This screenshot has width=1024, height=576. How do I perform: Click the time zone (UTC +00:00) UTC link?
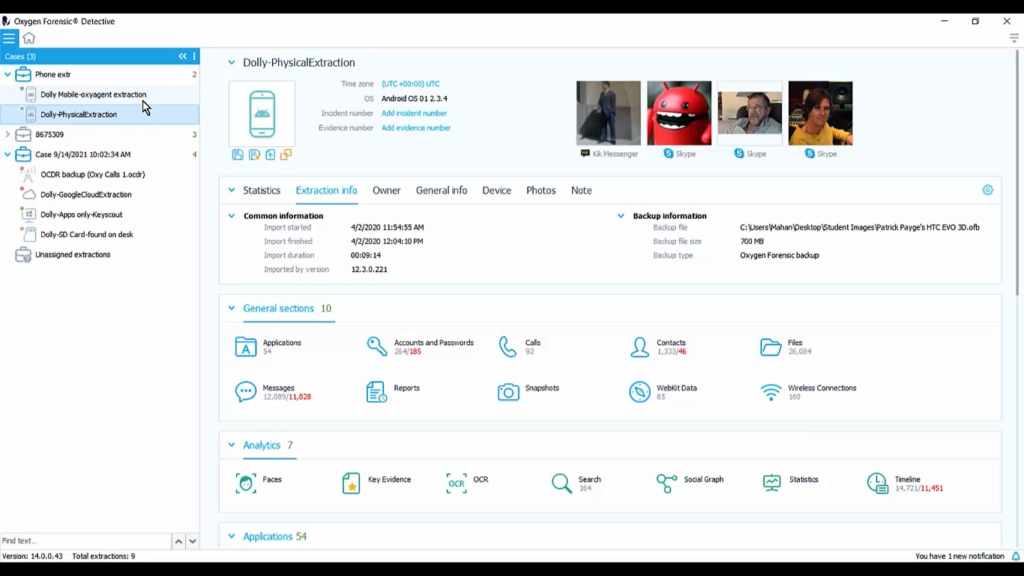(410, 84)
